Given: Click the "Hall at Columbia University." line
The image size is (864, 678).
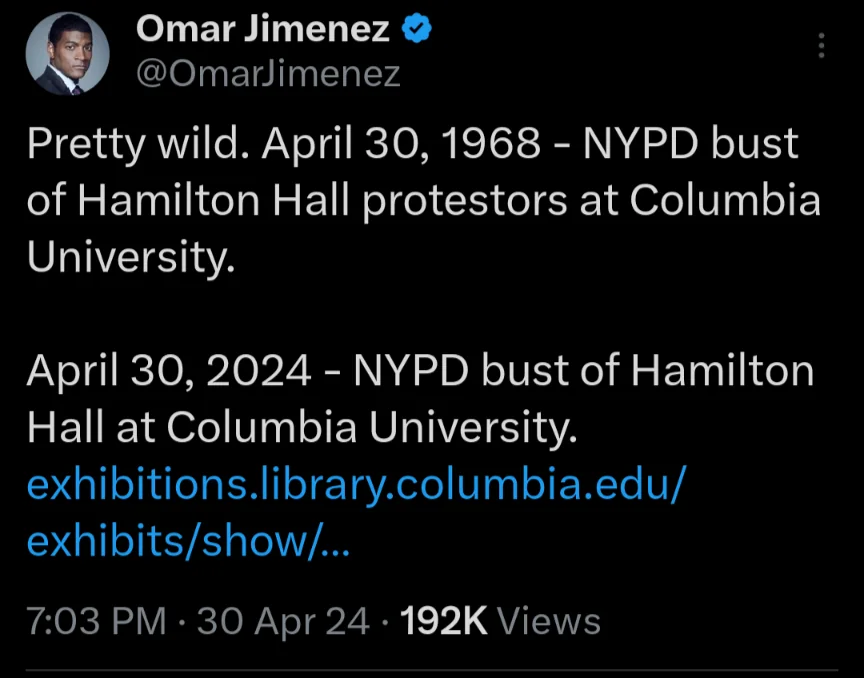Looking at the screenshot, I should click(x=302, y=429).
